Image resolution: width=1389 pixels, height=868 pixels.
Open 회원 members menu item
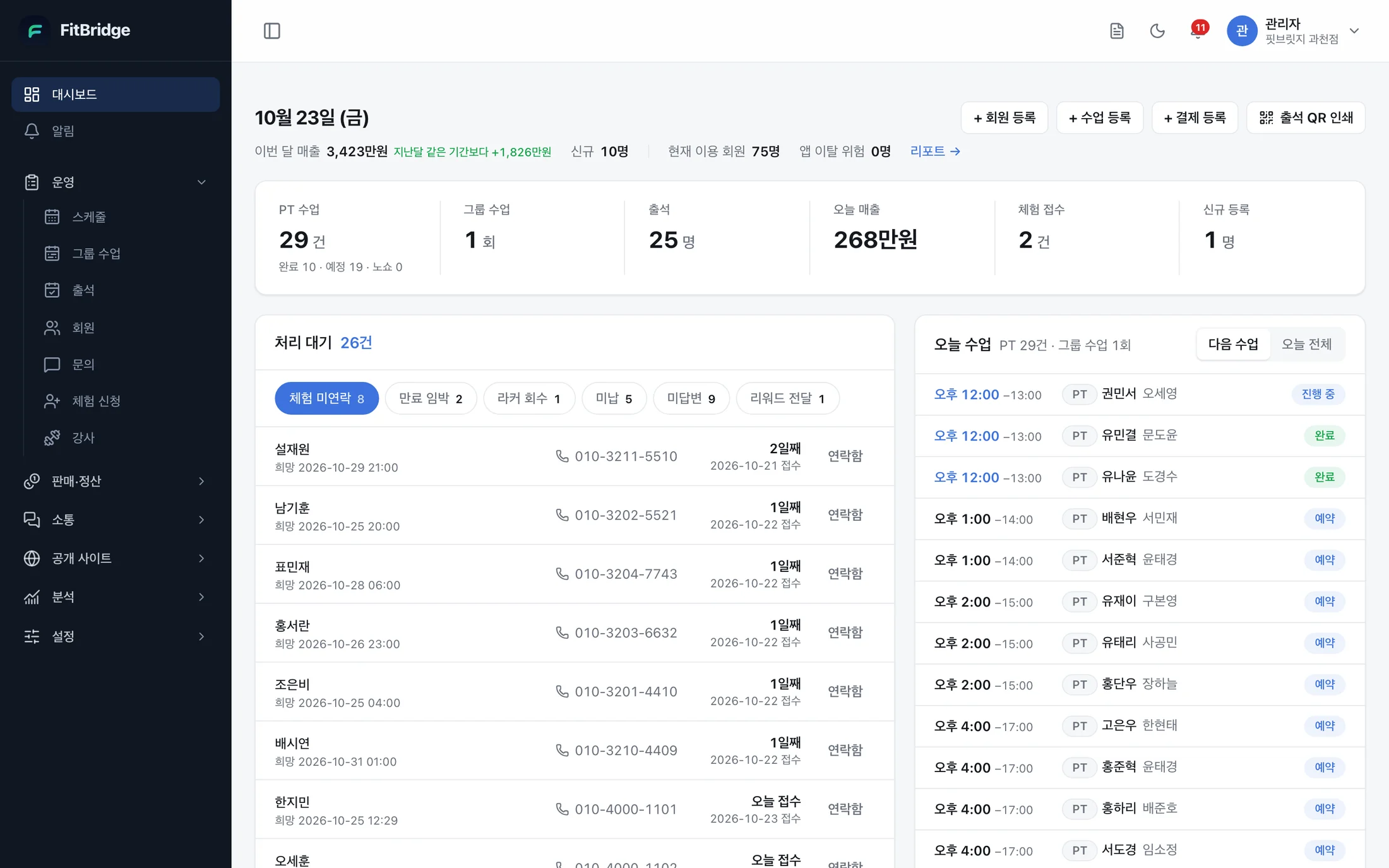click(126, 328)
